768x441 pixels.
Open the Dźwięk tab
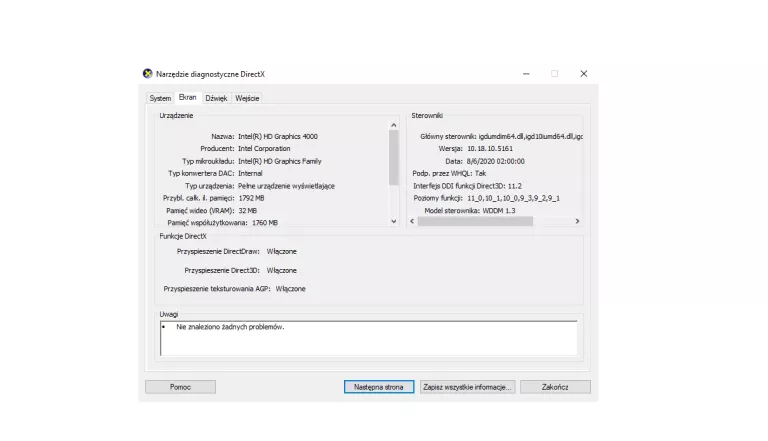216,98
